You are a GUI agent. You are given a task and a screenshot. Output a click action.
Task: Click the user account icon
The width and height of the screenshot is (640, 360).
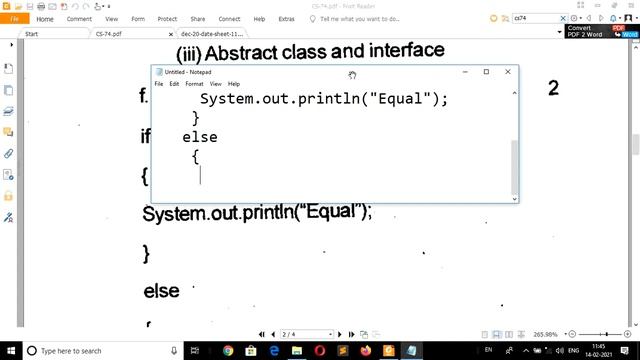629,18
